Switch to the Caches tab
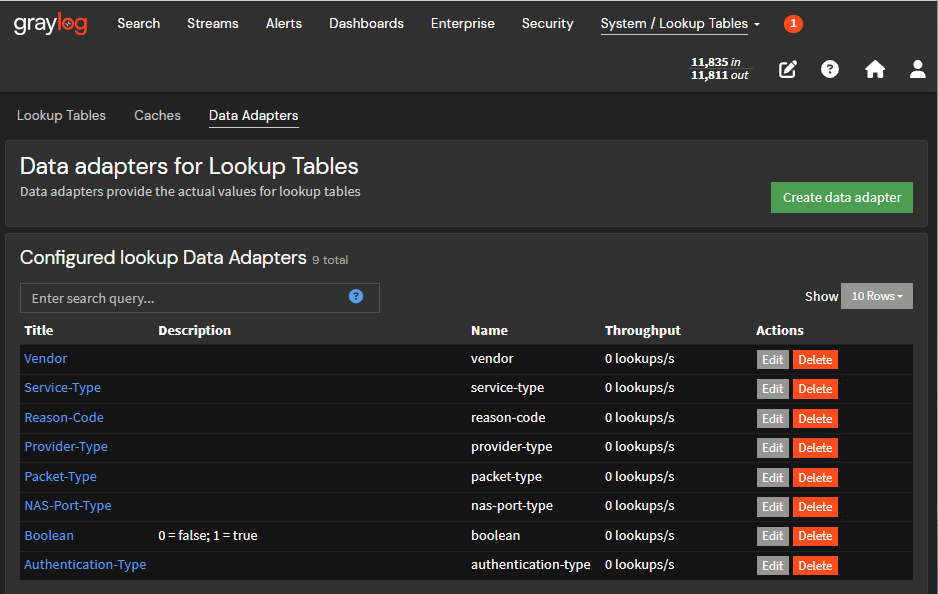This screenshot has height=594, width=938. click(x=157, y=115)
